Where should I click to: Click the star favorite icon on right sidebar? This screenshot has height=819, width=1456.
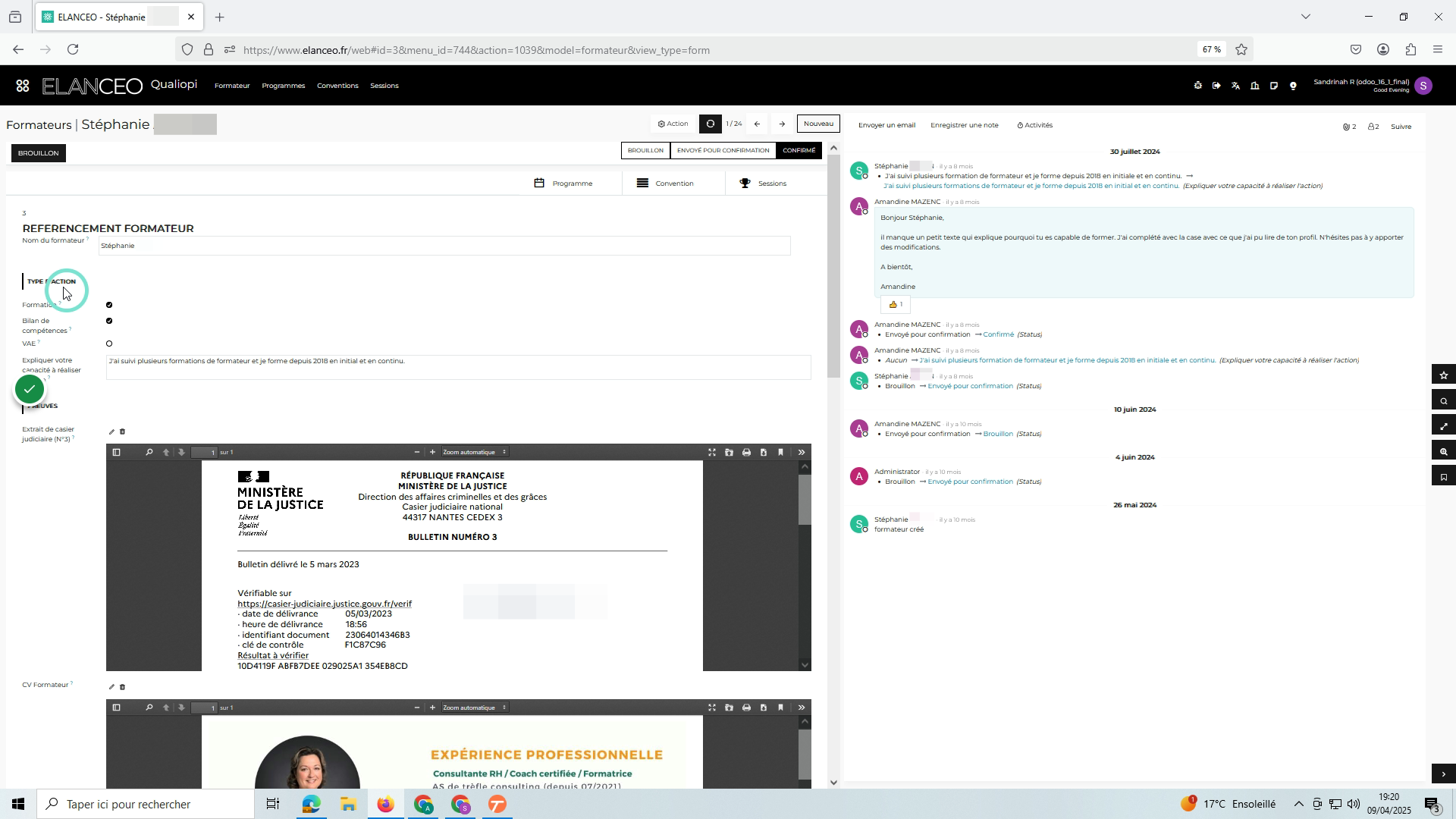point(1443,375)
